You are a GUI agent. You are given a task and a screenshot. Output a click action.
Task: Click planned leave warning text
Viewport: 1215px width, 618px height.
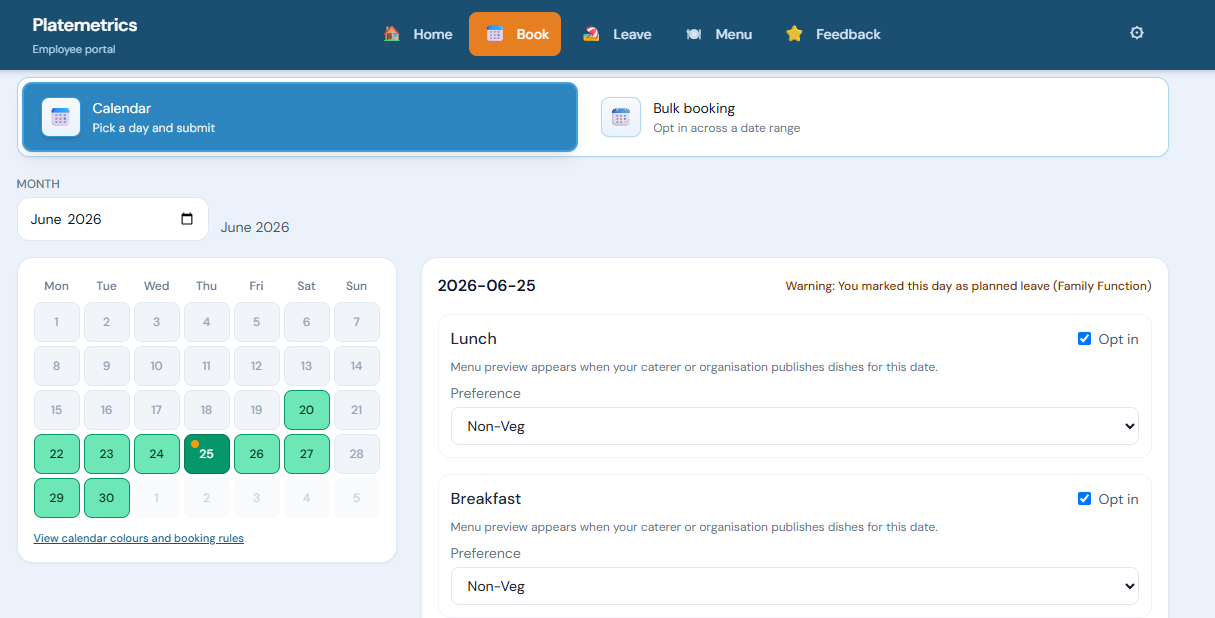[x=968, y=286]
